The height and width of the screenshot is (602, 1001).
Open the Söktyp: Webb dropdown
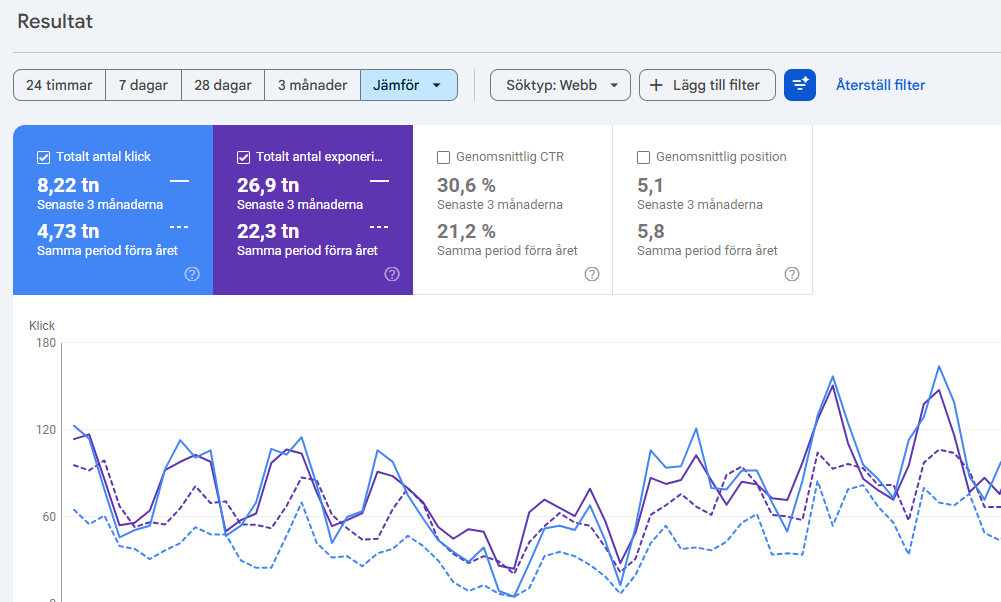tap(560, 85)
